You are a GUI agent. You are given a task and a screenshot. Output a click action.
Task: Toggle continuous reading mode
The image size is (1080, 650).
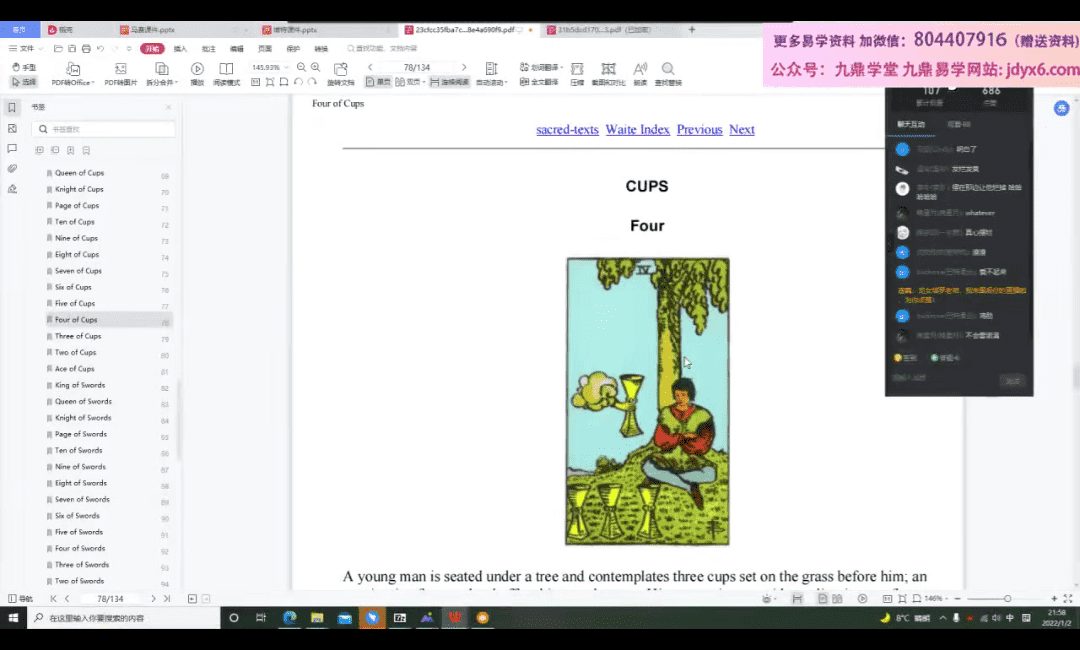449,82
